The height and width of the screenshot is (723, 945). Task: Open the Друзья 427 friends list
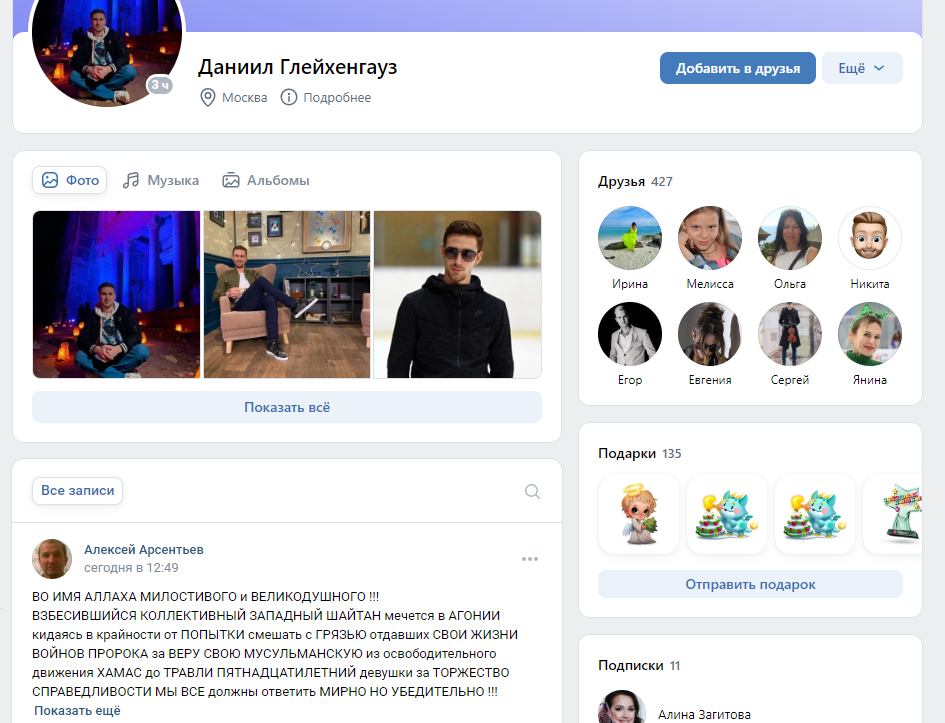(635, 182)
